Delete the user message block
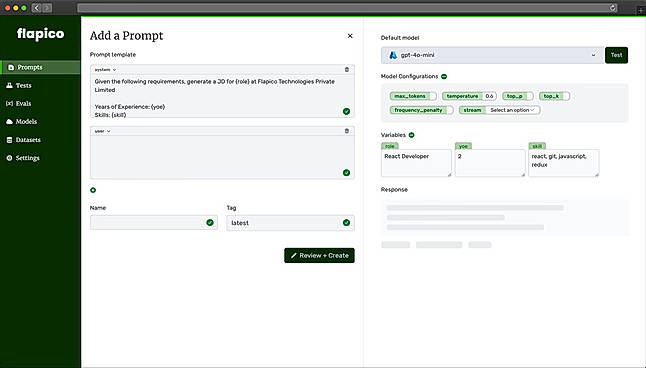 (346, 131)
